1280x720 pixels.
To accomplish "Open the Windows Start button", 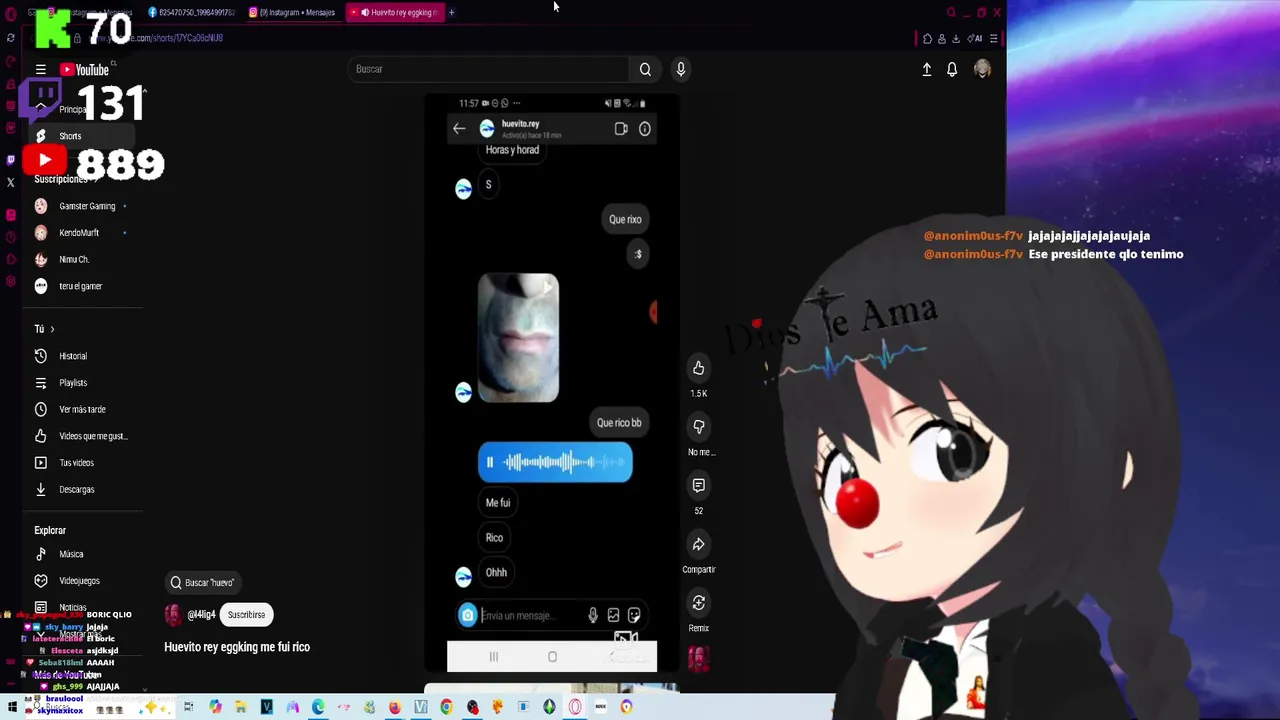I will coord(12,707).
